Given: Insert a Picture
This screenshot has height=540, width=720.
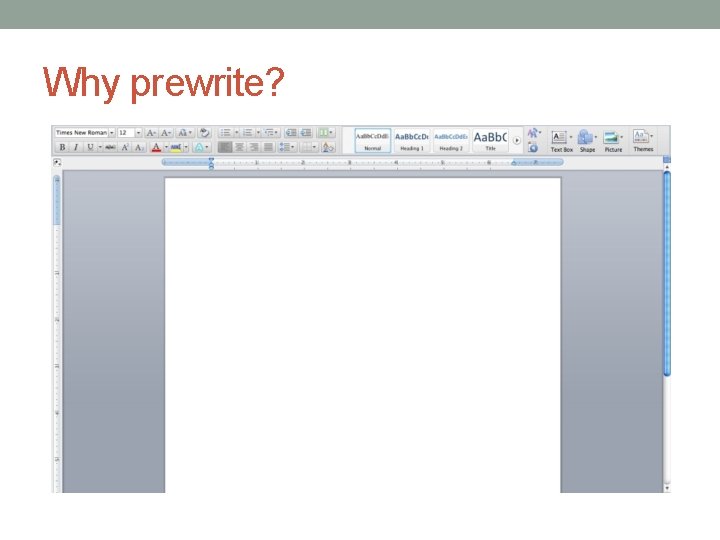Looking at the screenshot, I should click(613, 141).
